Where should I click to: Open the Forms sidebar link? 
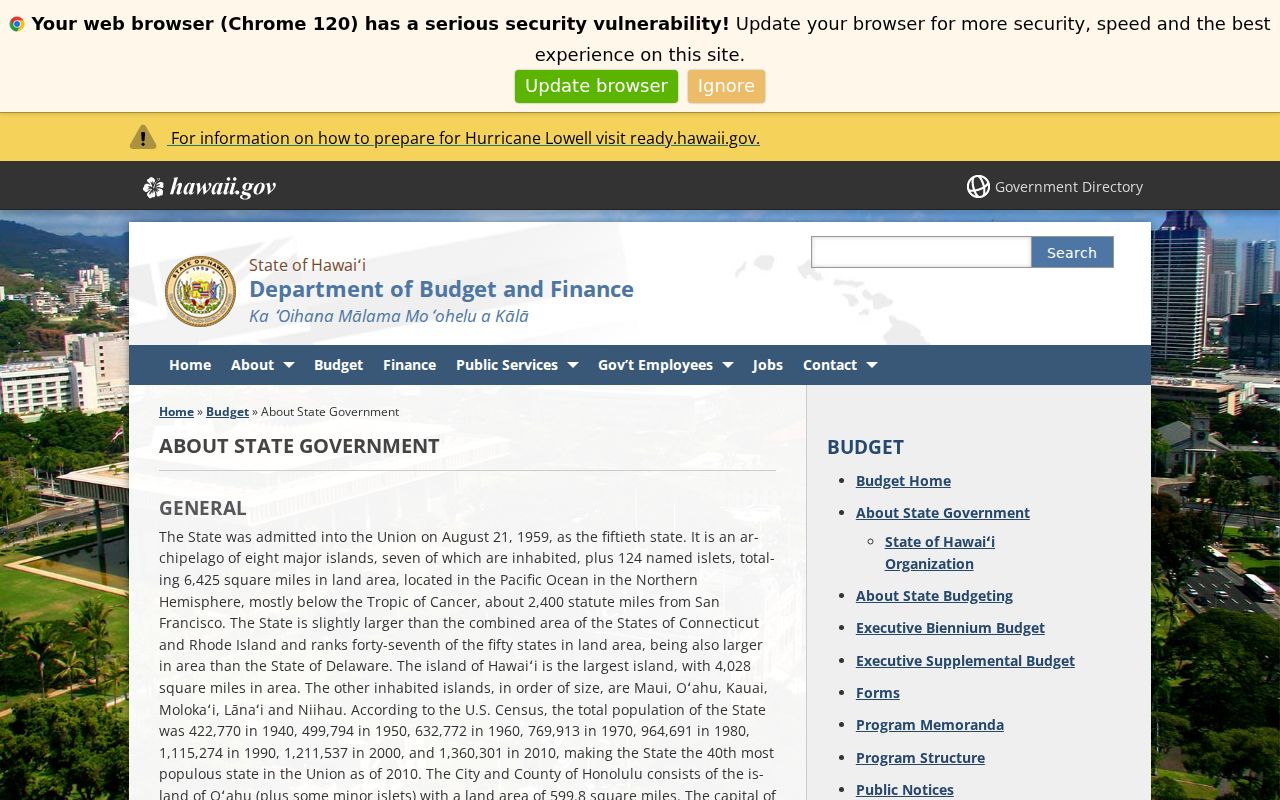[878, 693]
